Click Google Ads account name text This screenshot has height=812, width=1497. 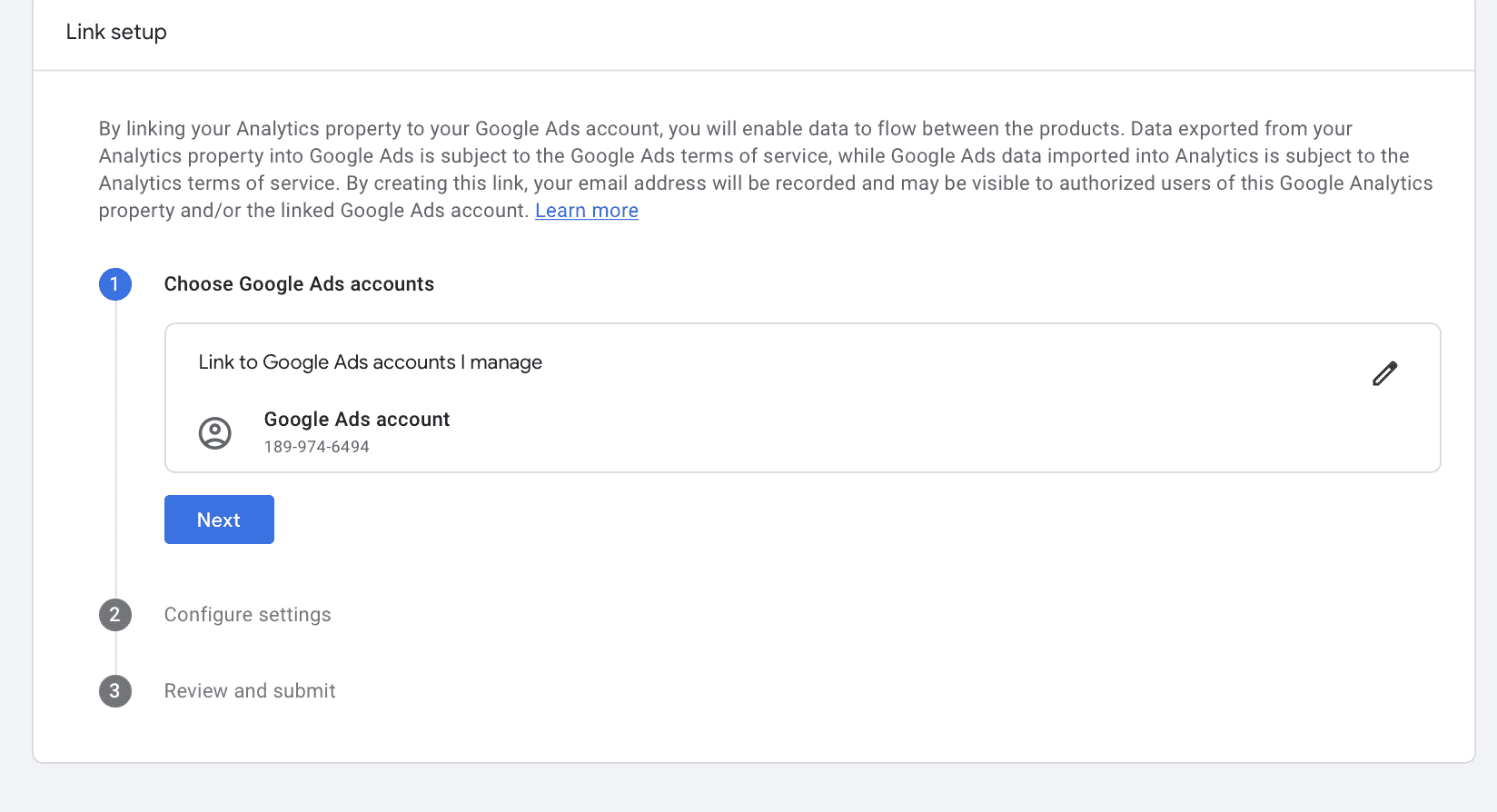(x=357, y=420)
